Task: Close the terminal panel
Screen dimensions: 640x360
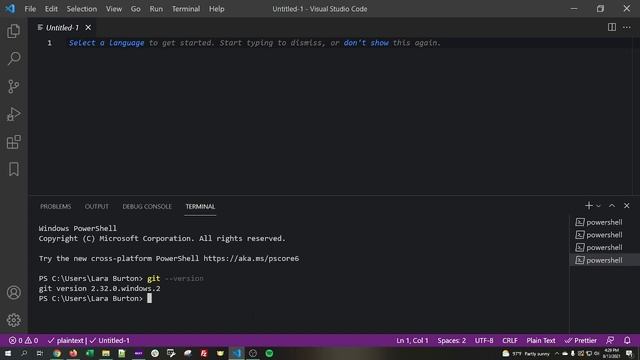Action: pyautogui.click(x=627, y=206)
